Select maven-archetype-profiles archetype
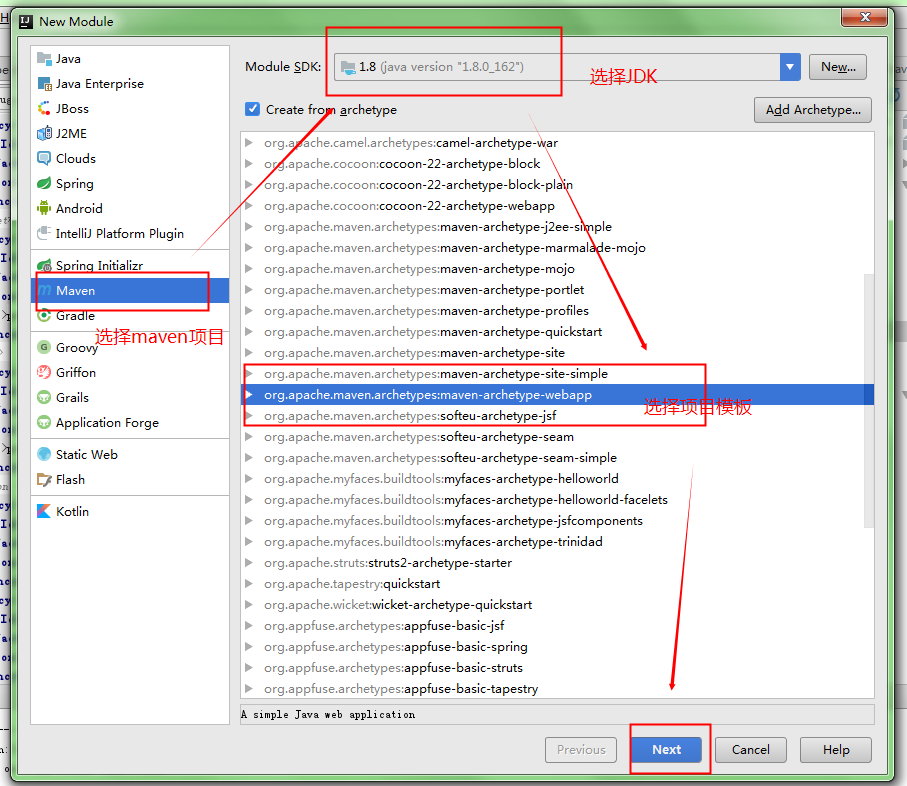 pyautogui.click(x=558, y=311)
